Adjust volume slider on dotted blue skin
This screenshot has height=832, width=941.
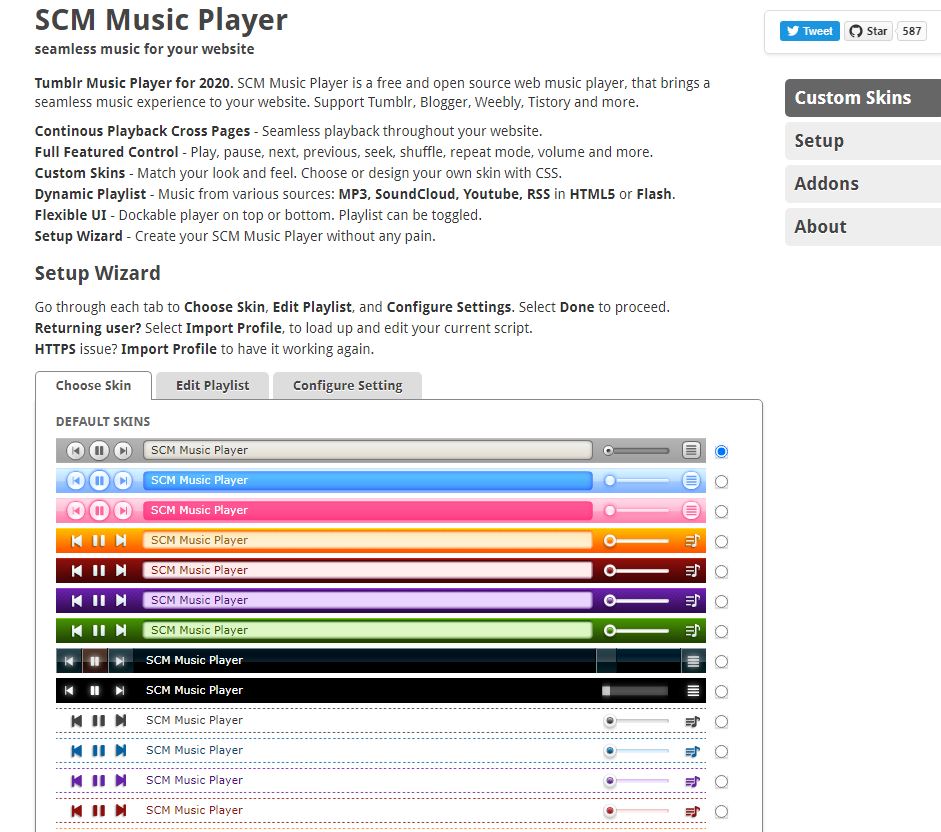pos(636,751)
